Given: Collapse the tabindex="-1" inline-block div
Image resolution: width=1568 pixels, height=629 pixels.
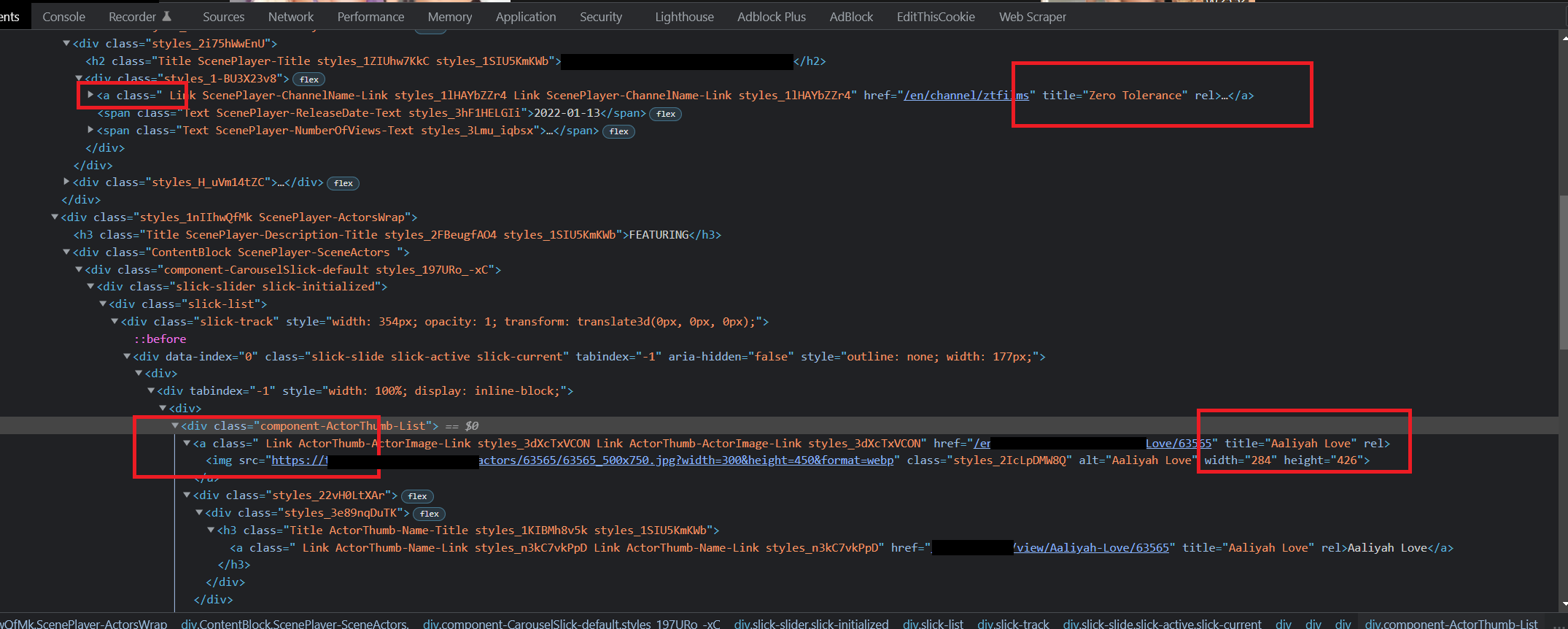Looking at the screenshot, I should tap(151, 390).
